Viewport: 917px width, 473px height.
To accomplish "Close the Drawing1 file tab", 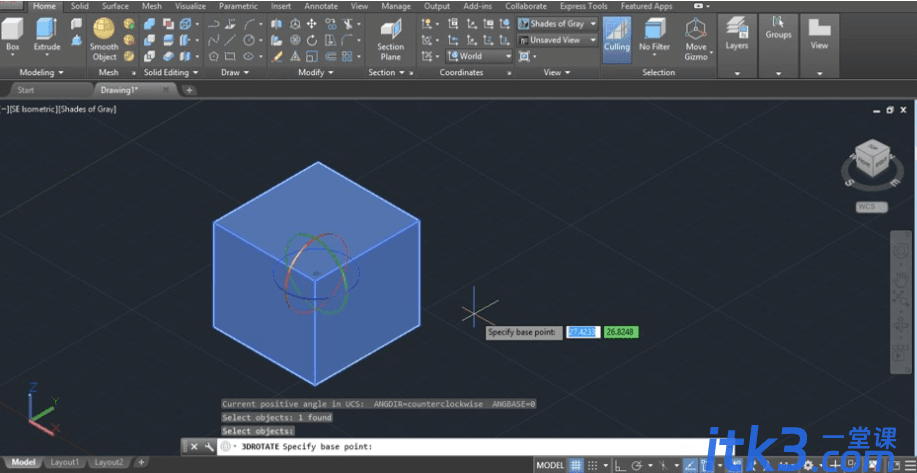I will 166,90.
